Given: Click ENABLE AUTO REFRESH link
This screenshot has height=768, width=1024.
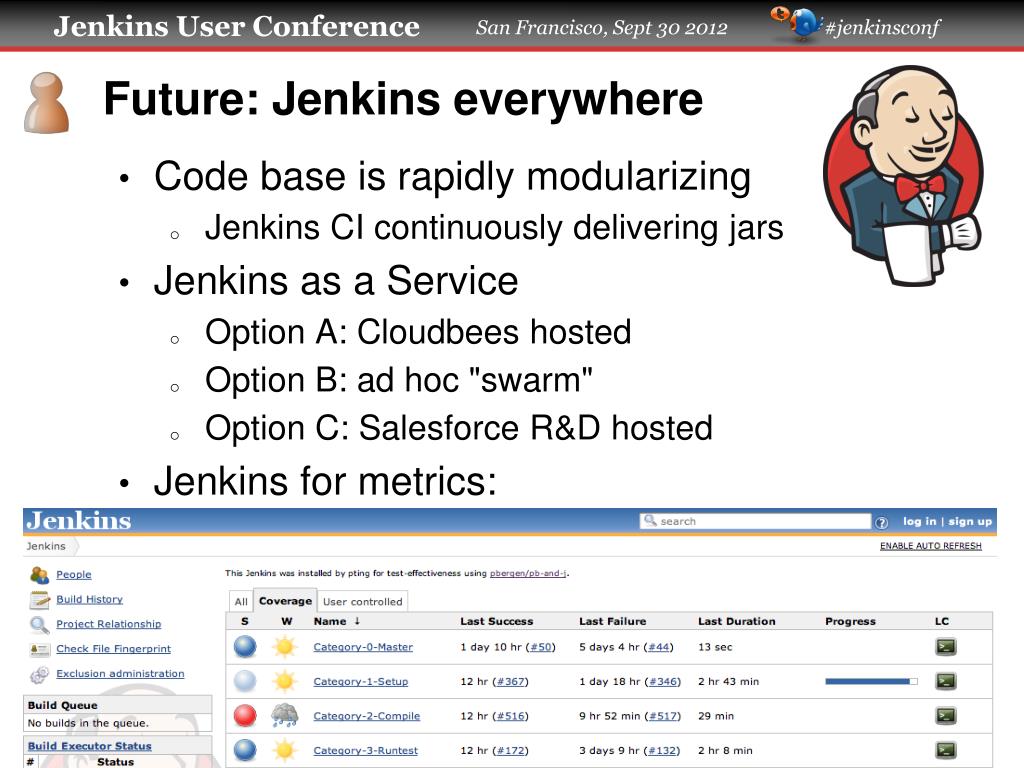Looking at the screenshot, I should coord(931,546).
